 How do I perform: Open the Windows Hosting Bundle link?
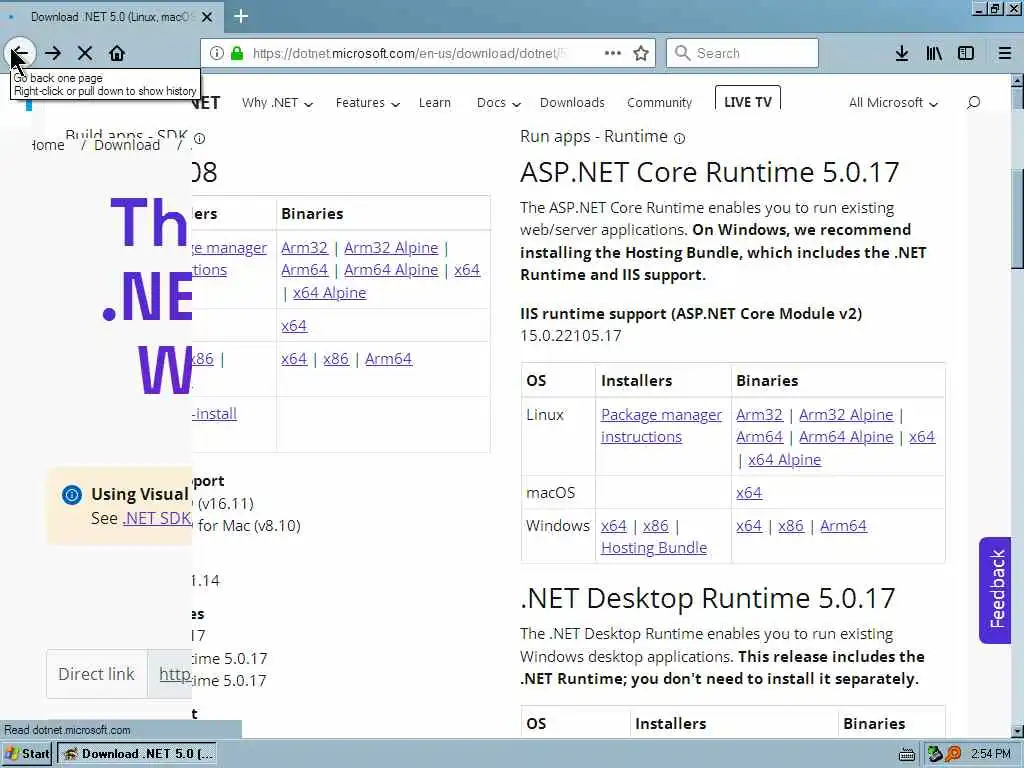[x=654, y=548]
